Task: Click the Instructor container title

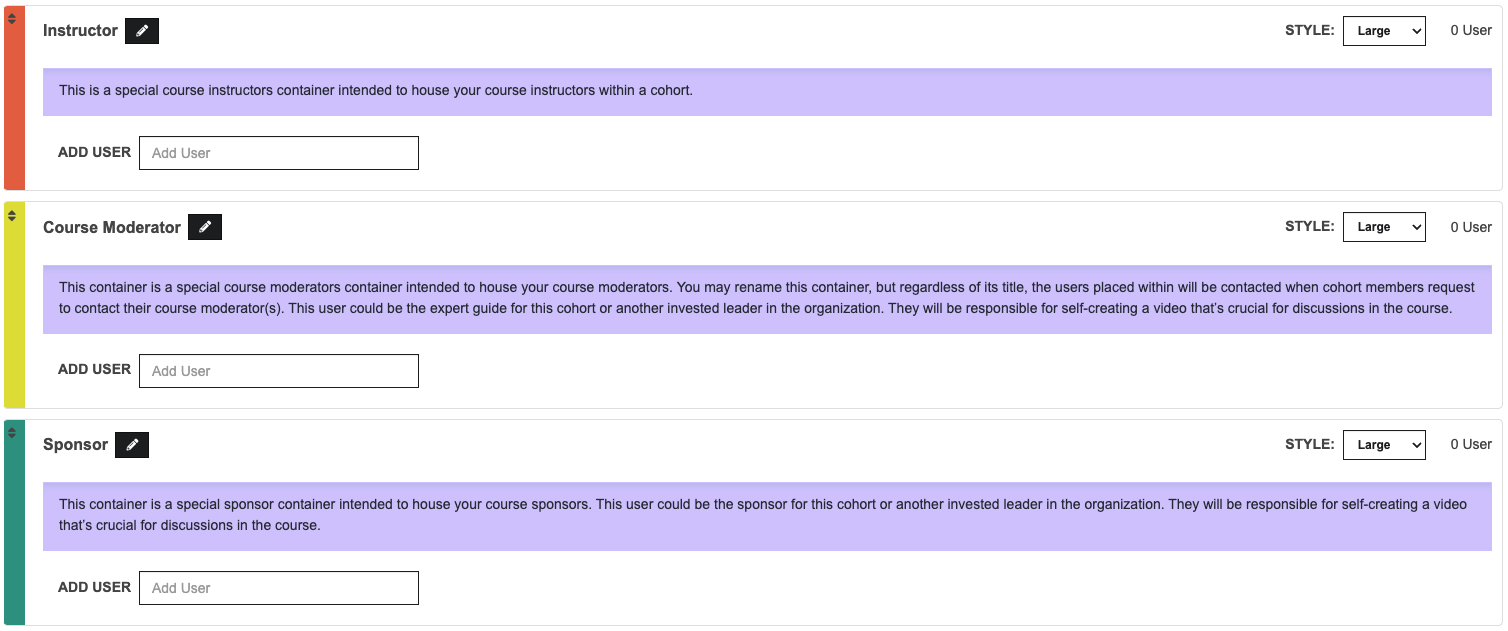Action: (x=80, y=31)
